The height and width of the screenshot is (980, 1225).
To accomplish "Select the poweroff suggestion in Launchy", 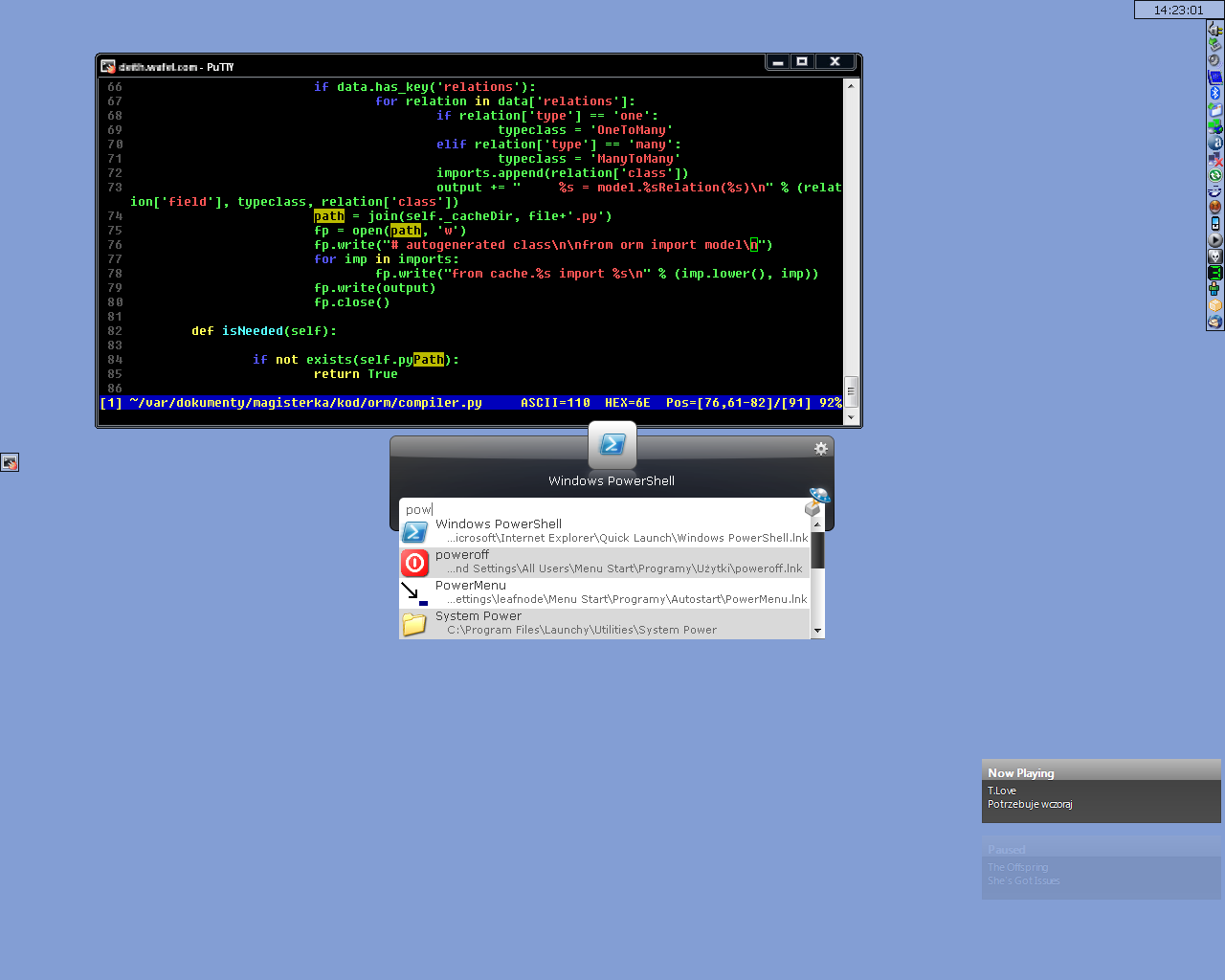I will (x=605, y=562).
